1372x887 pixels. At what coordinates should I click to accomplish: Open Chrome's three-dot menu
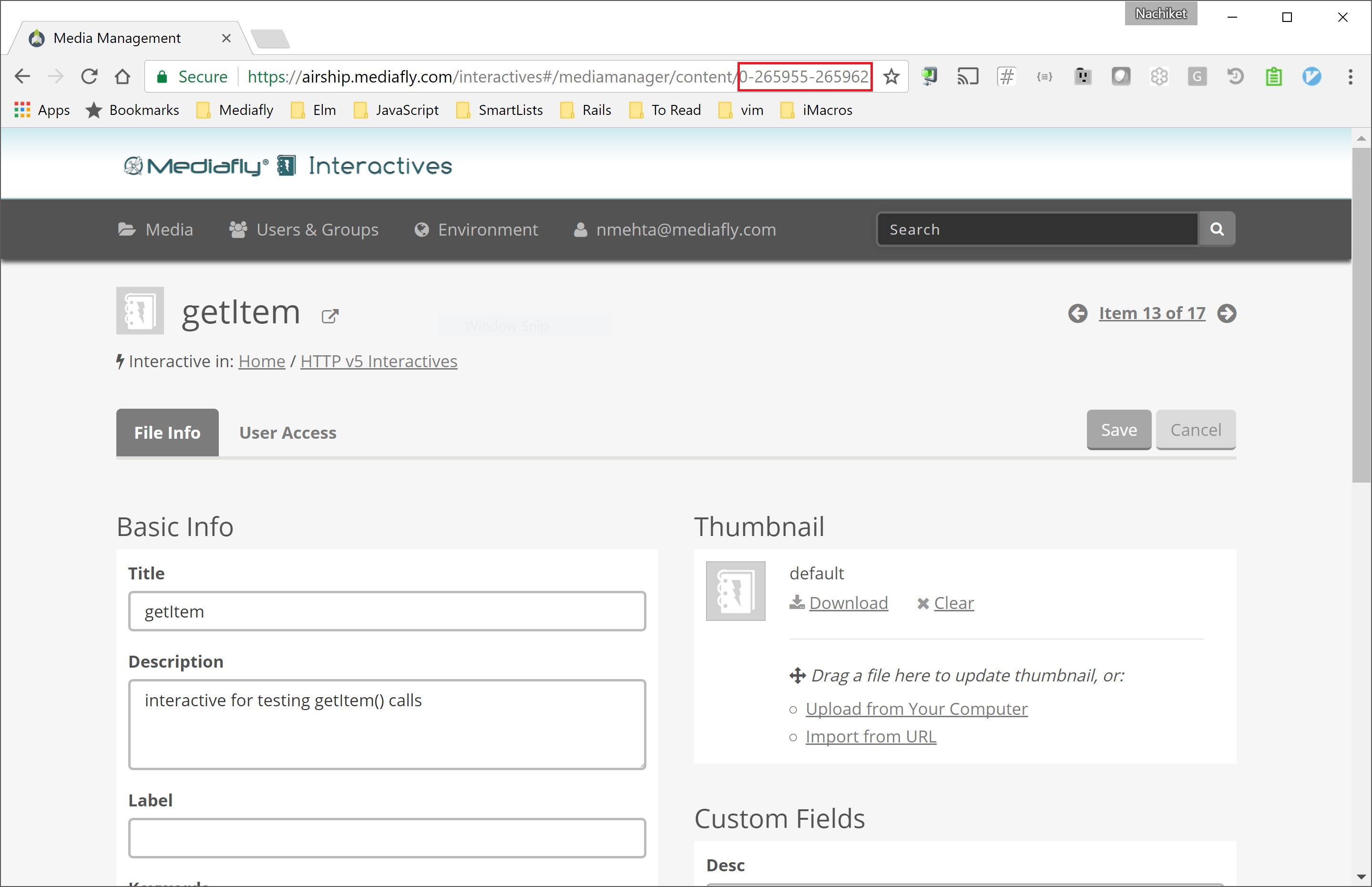[x=1350, y=77]
